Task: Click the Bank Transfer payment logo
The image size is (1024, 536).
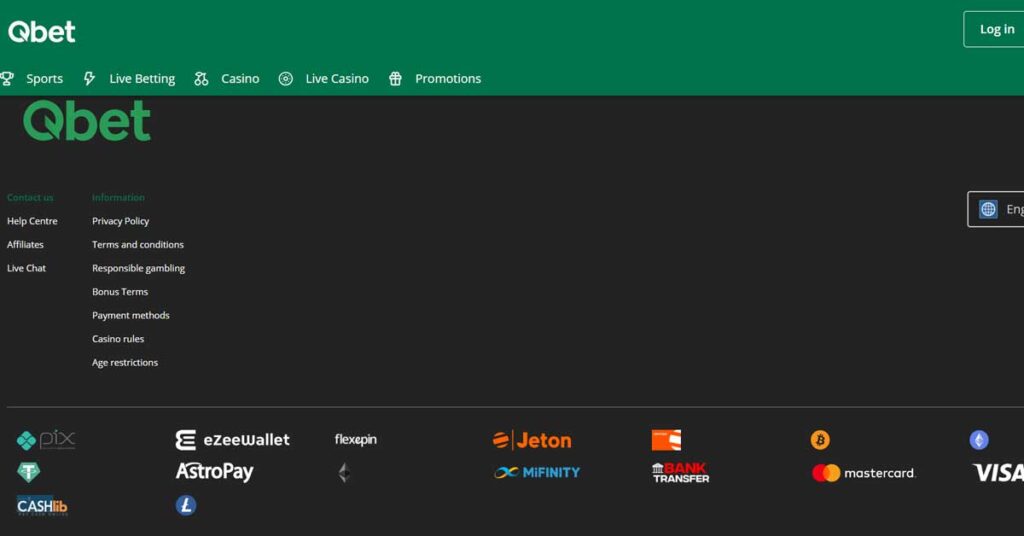Action: pos(680,473)
